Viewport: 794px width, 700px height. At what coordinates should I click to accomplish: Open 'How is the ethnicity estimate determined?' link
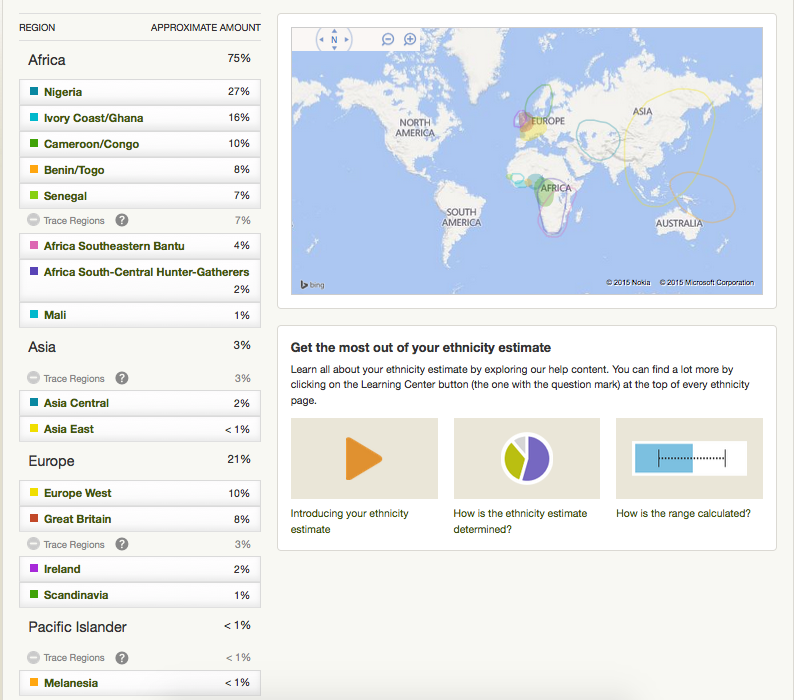[520, 521]
